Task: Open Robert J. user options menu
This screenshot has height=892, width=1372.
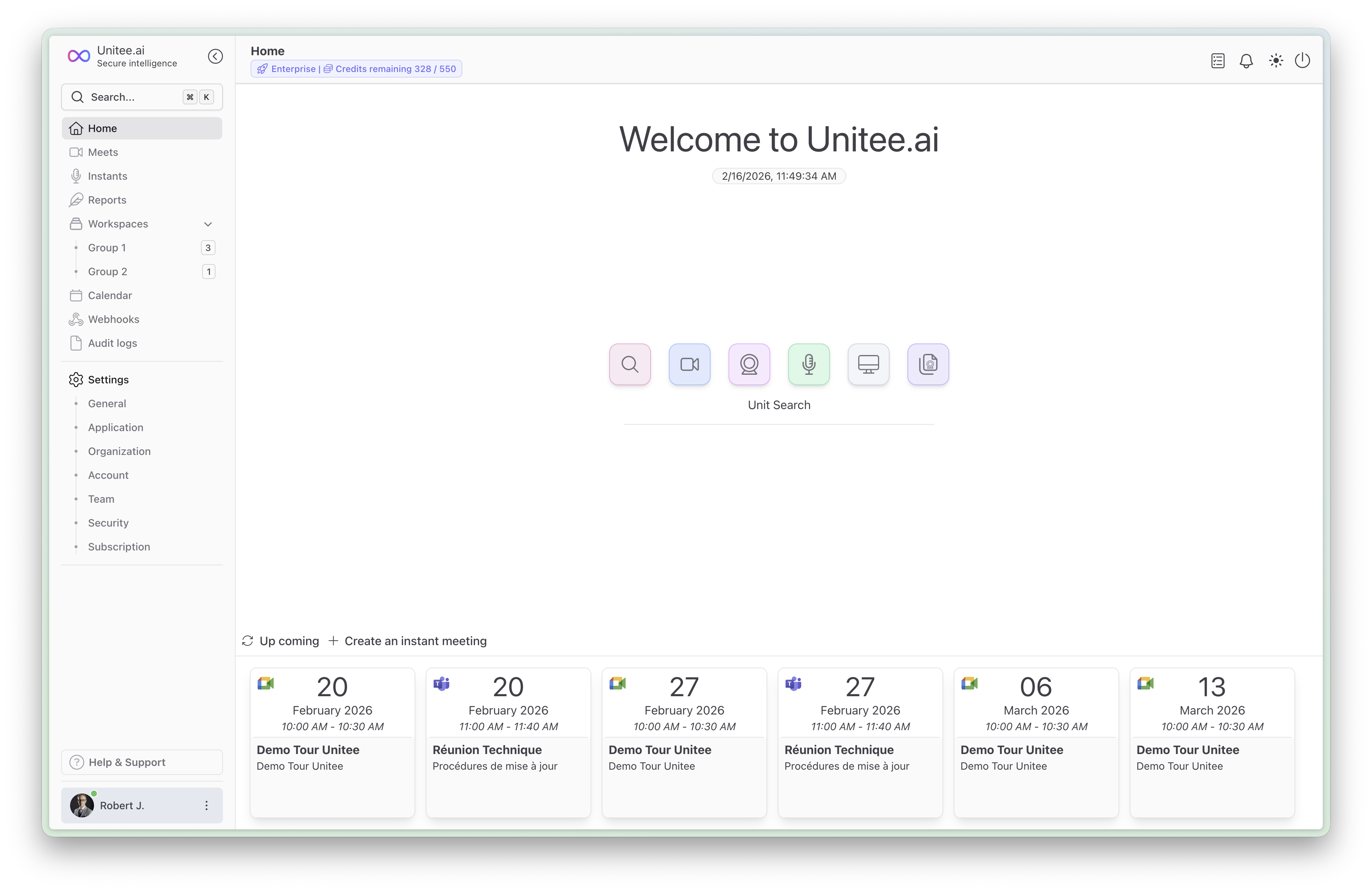Action: [x=207, y=805]
